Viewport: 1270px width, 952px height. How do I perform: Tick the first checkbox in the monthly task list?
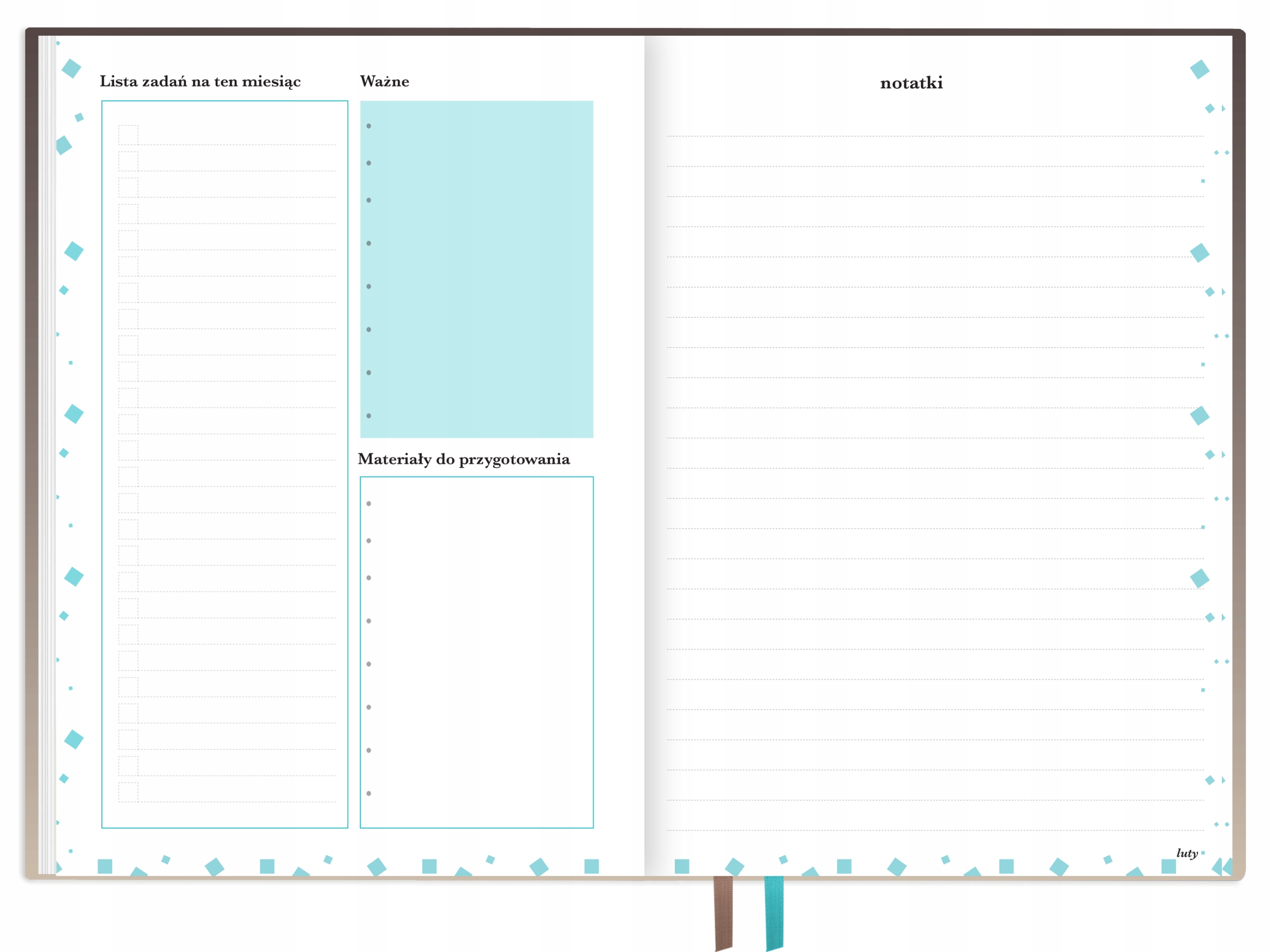(x=128, y=135)
